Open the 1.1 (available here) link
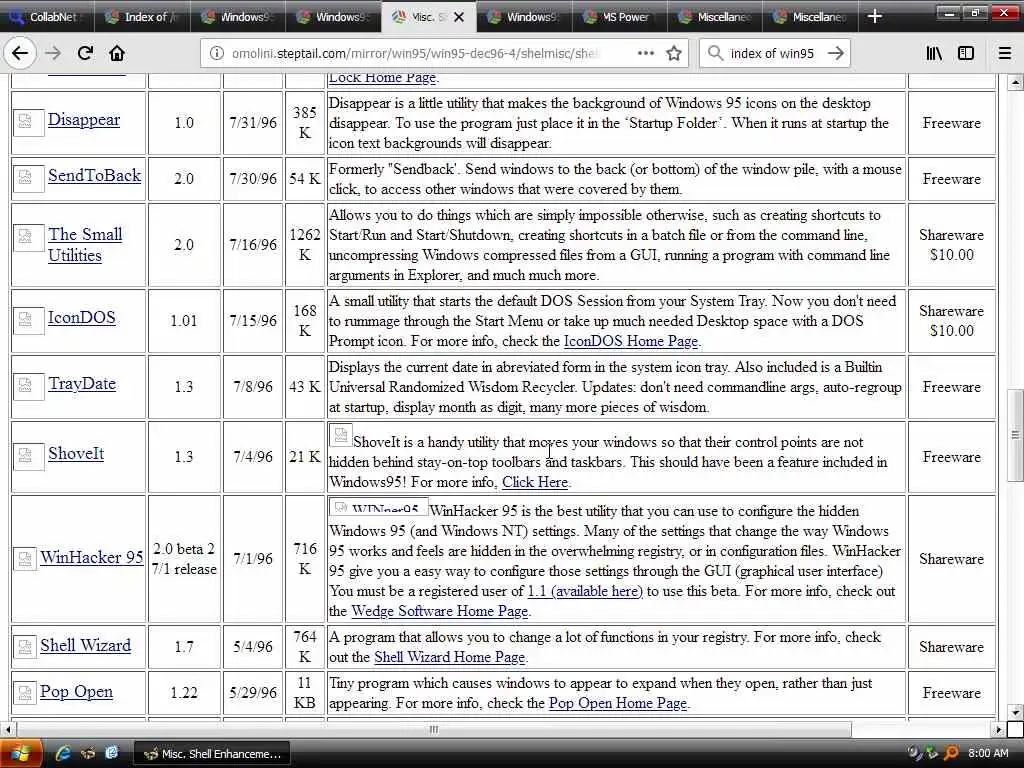 point(585,591)
